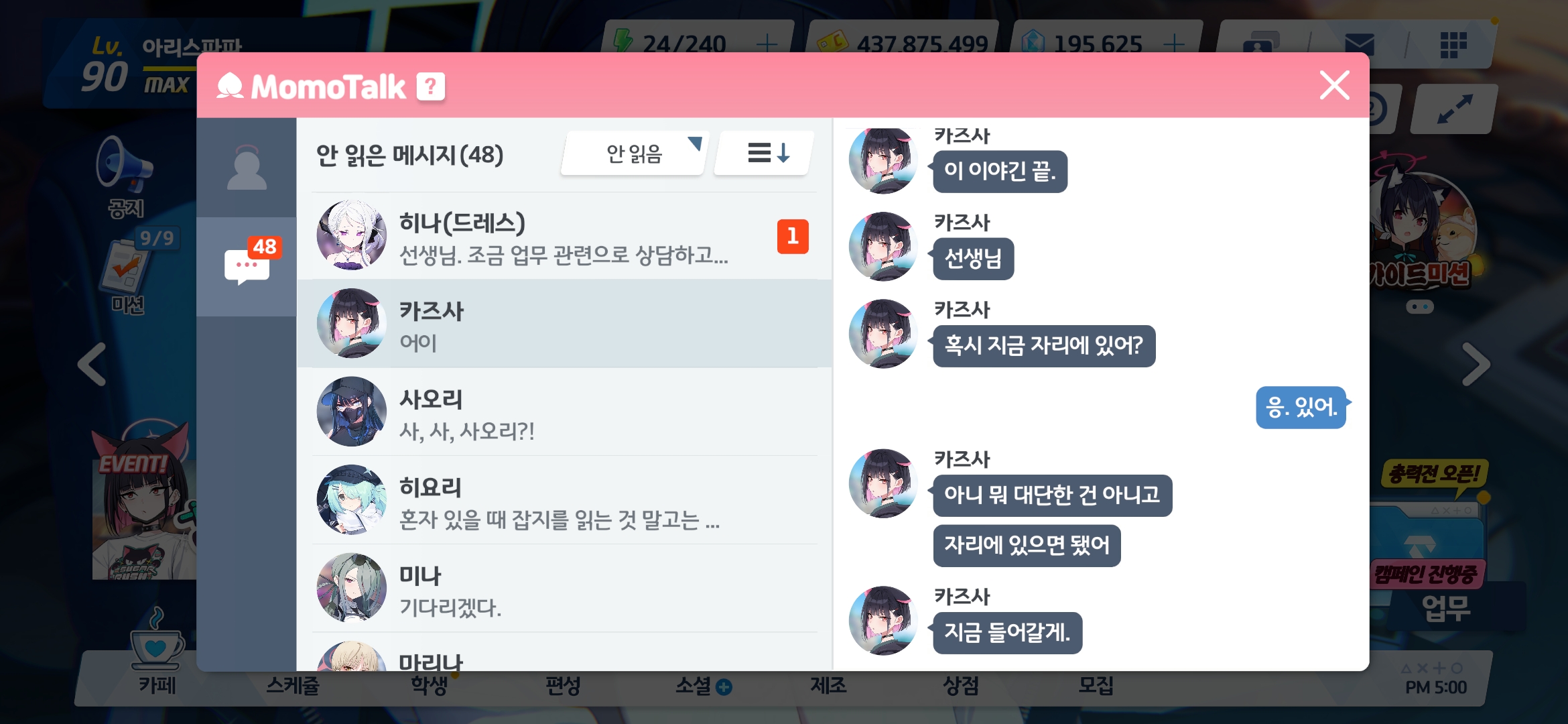Select 히요리 chat entry
Viewport: 1568px width, 724px height.
point(564,500)
